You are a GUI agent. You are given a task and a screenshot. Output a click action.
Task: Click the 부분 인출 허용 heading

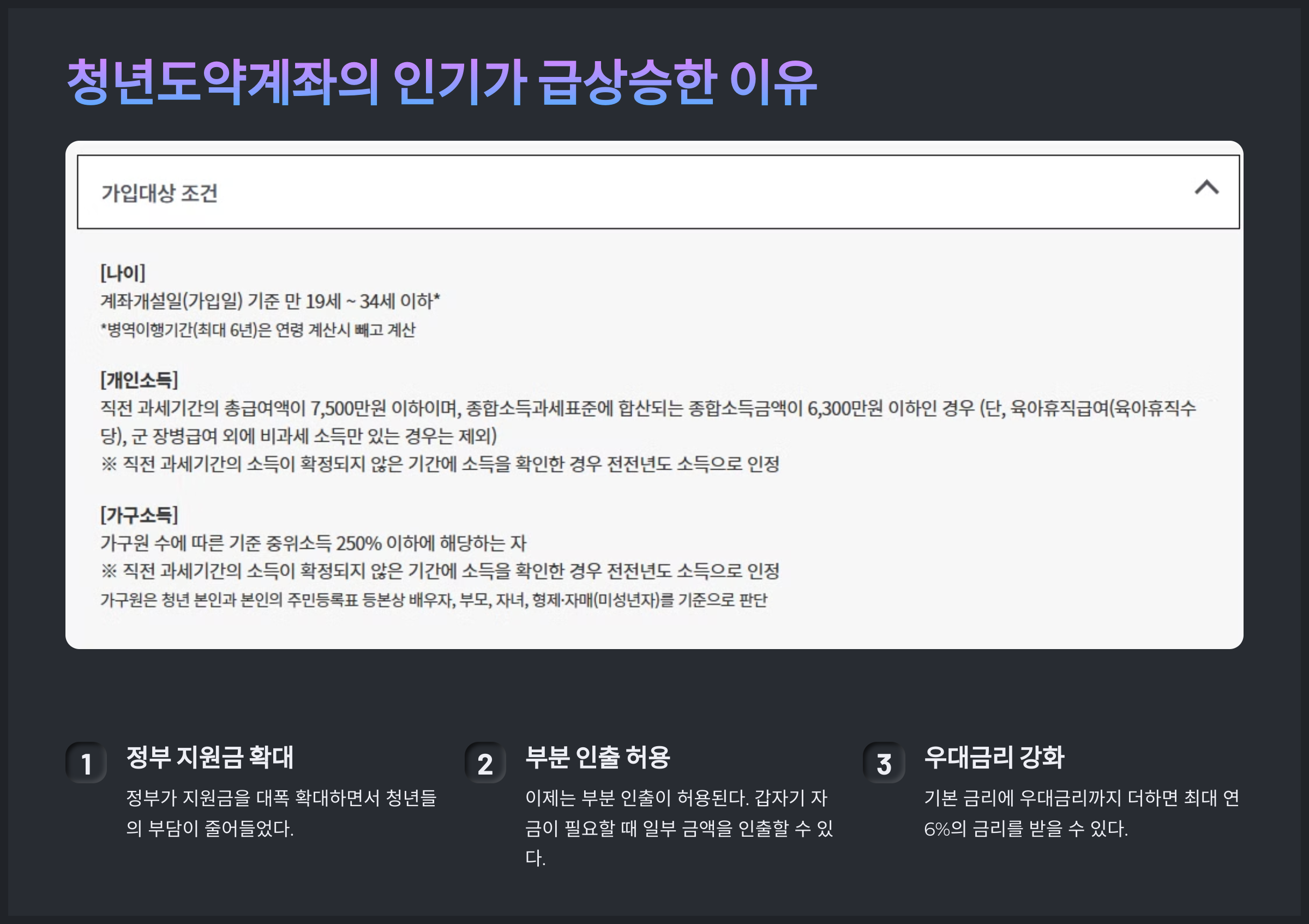(597, 757)
